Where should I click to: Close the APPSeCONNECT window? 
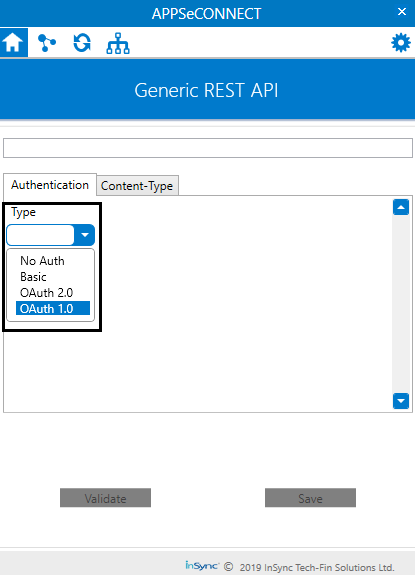pyautogui.click(x=402, y=12)
